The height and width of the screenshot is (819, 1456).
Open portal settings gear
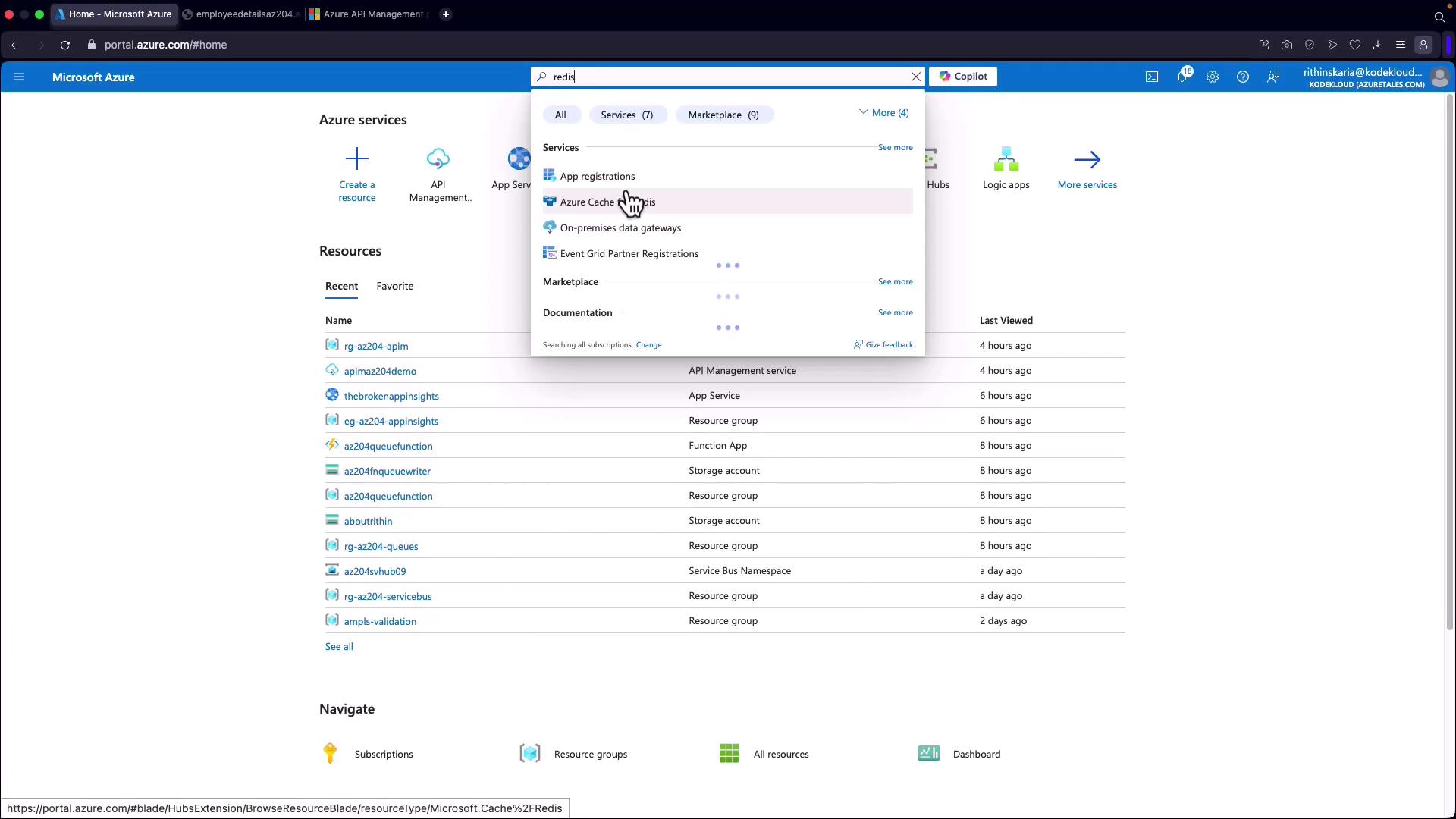pos(1212,77)
